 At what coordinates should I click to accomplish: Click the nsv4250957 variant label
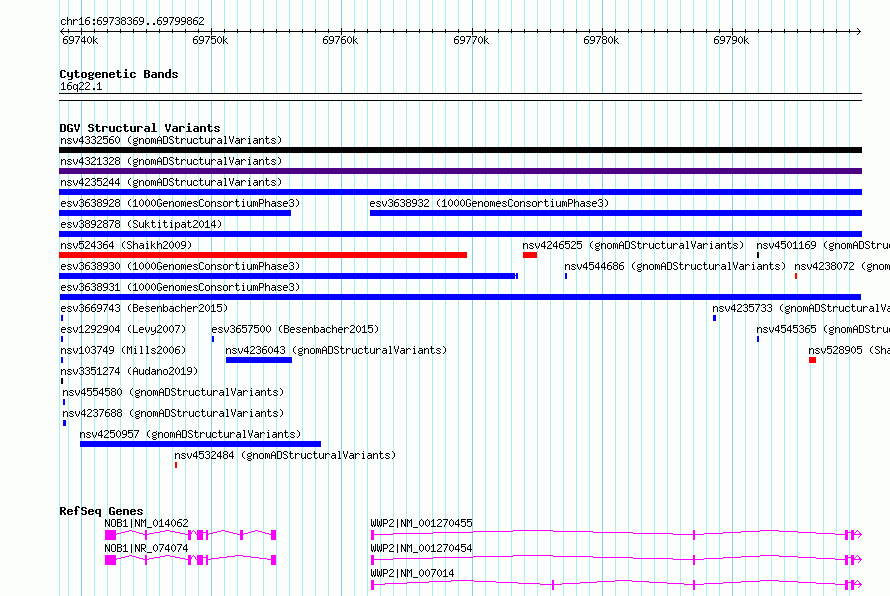click(x=190, y=434)
